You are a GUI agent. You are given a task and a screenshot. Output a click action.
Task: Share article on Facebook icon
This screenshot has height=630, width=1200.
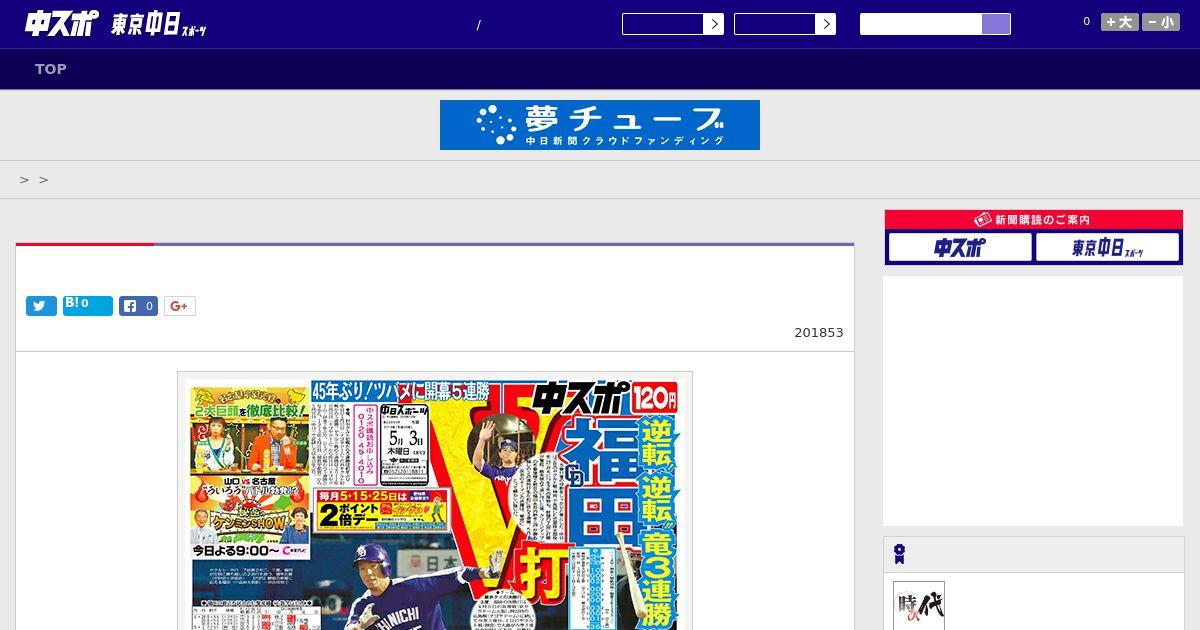pyautogui.click(x=139, y=306)
